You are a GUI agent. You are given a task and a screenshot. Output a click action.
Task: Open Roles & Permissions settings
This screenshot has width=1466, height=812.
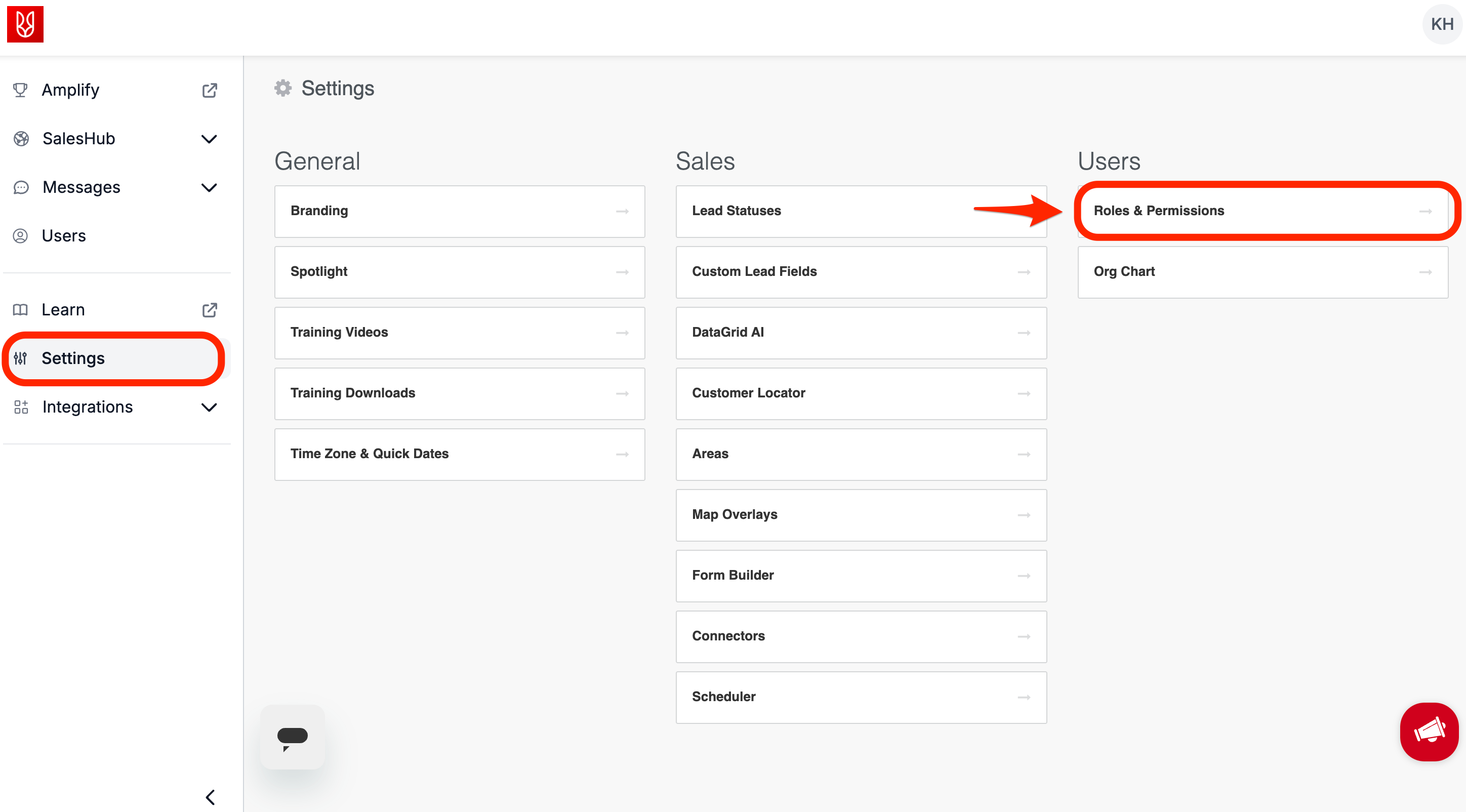coord(1261,211)
